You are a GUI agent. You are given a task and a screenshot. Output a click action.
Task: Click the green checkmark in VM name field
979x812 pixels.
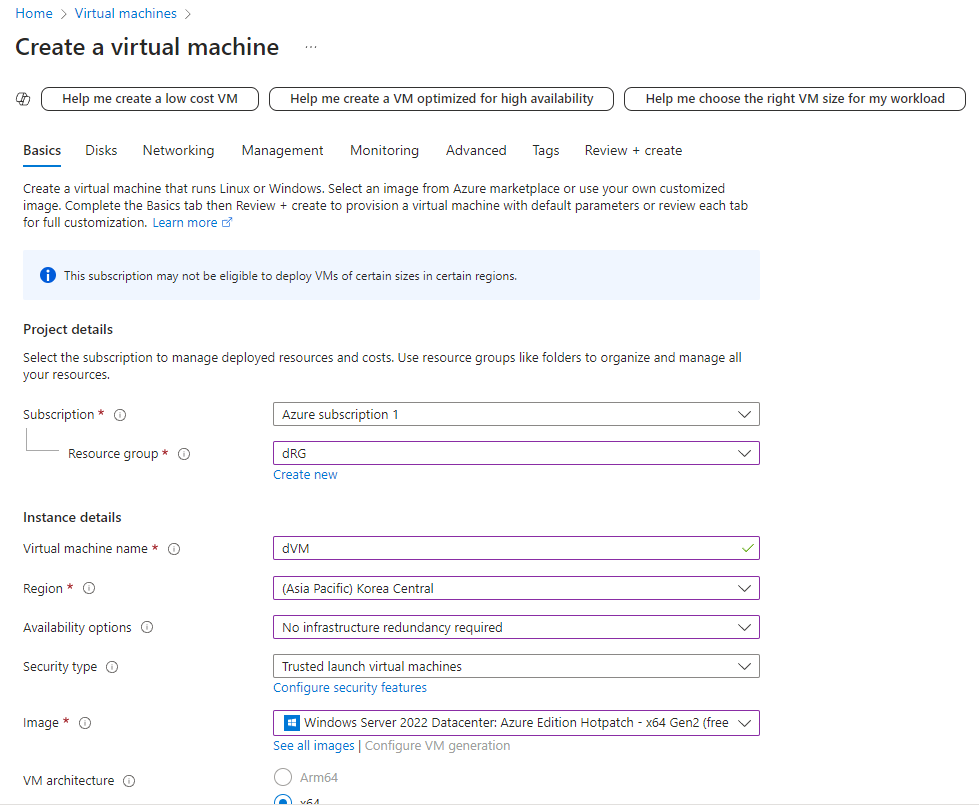pos(747,549)
